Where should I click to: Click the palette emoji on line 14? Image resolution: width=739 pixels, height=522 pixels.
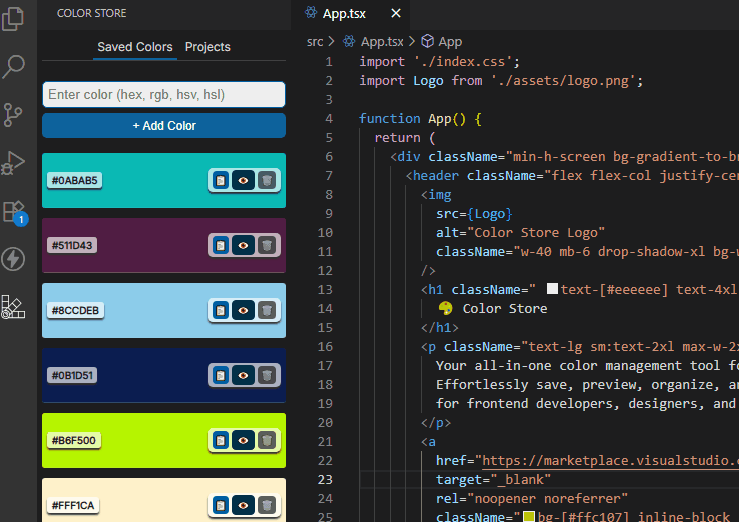click(x=445, y=309)
